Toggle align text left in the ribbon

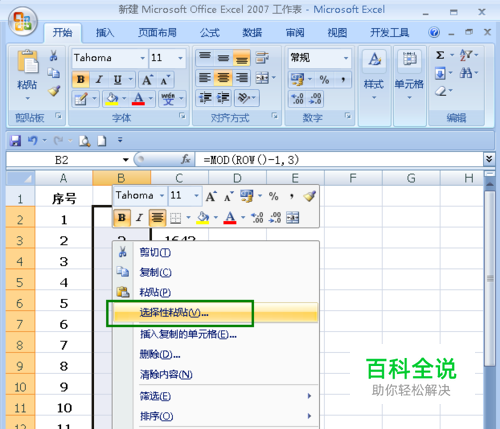pyautogui.click(x=205, y=78)
